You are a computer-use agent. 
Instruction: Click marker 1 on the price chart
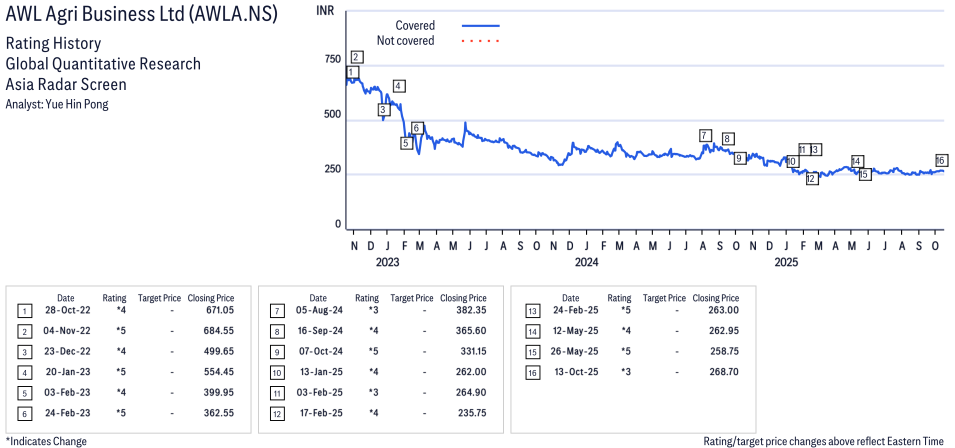tap(352, 73)
